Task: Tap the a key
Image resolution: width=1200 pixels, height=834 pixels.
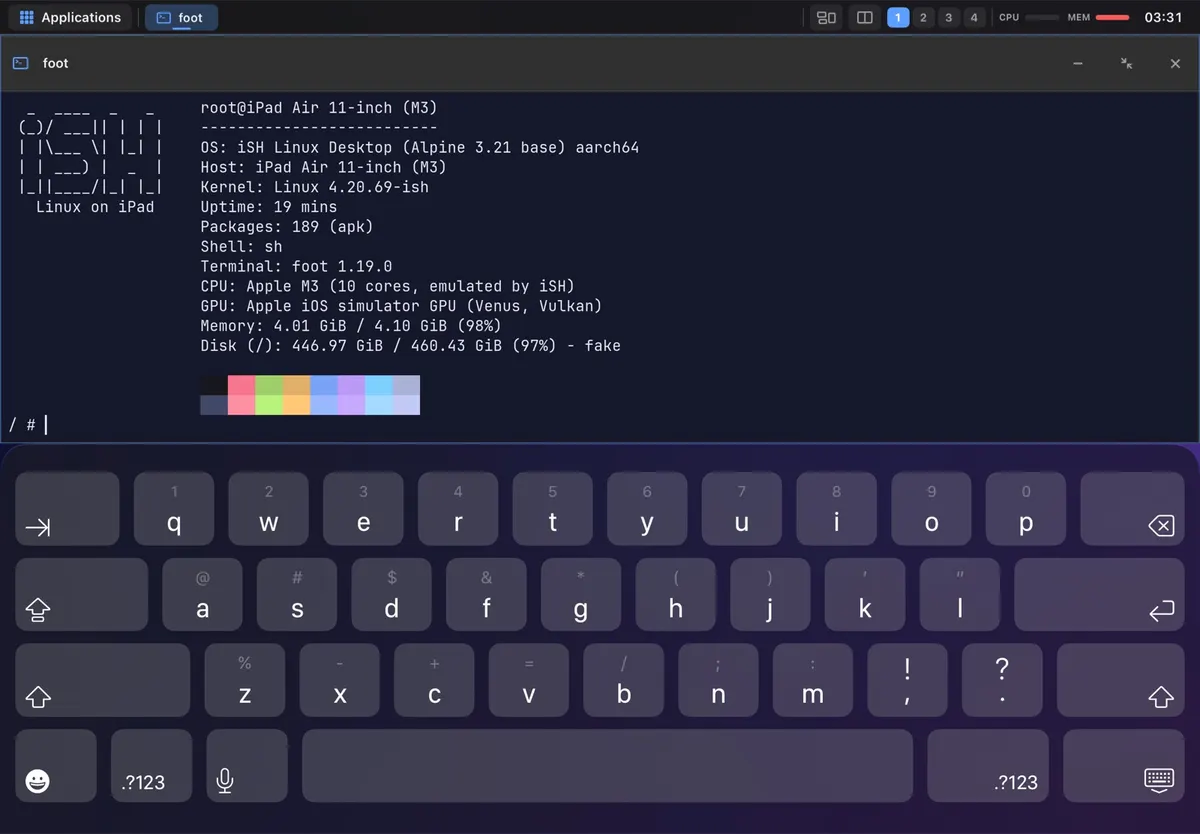Action: (x=202, y=594)
